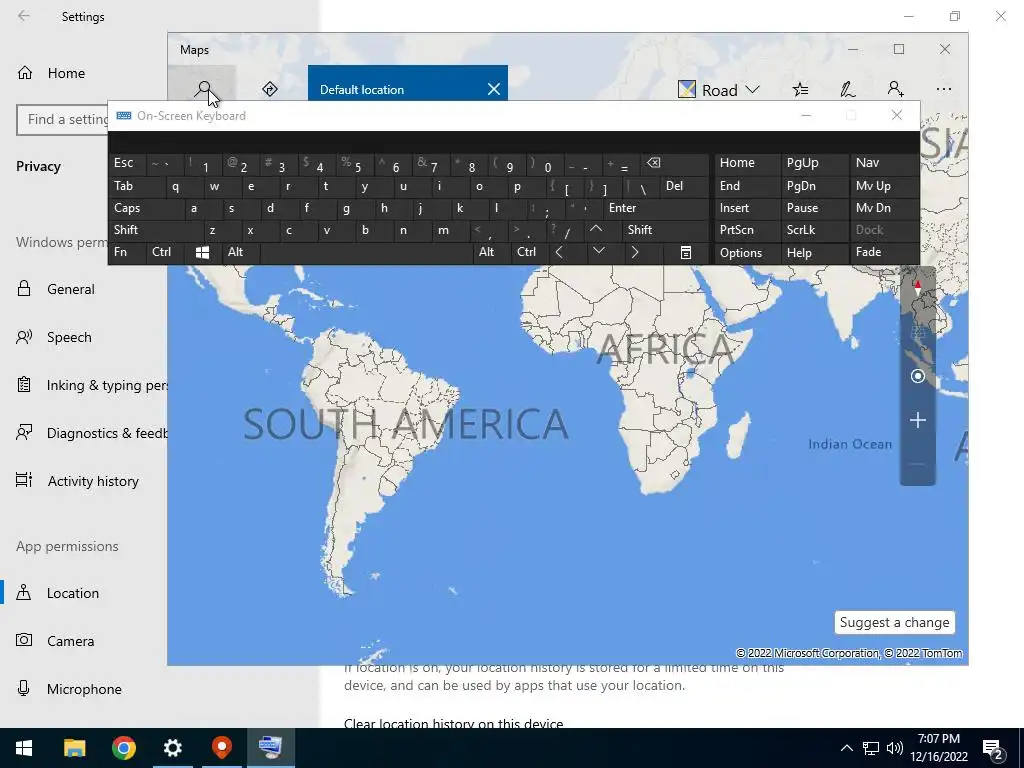
Task: Launch Google Chrome from the taskbar
Action: pos(123,748)
